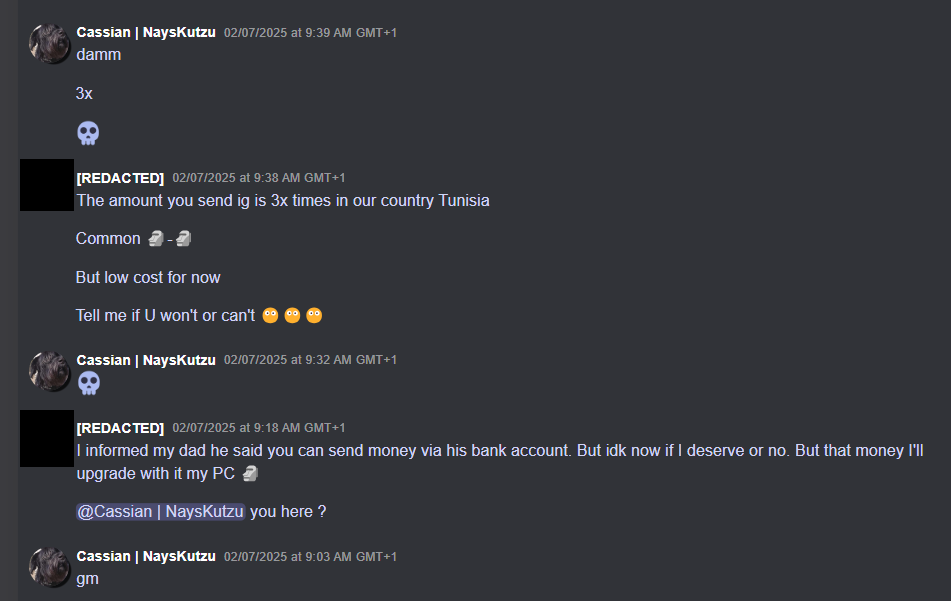Click the Cassian | NaysKutzu username above "damm"

tap(146, 33)
